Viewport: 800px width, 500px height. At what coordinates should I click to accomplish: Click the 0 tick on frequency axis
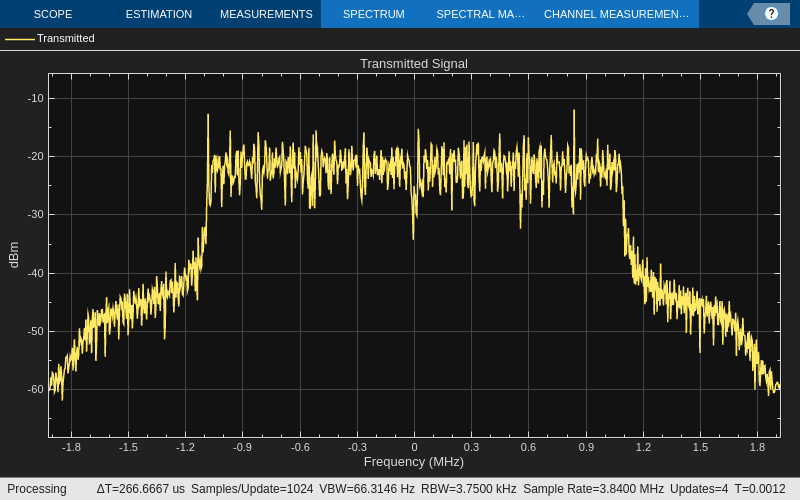pyautogui.click(x=414, y=447)
